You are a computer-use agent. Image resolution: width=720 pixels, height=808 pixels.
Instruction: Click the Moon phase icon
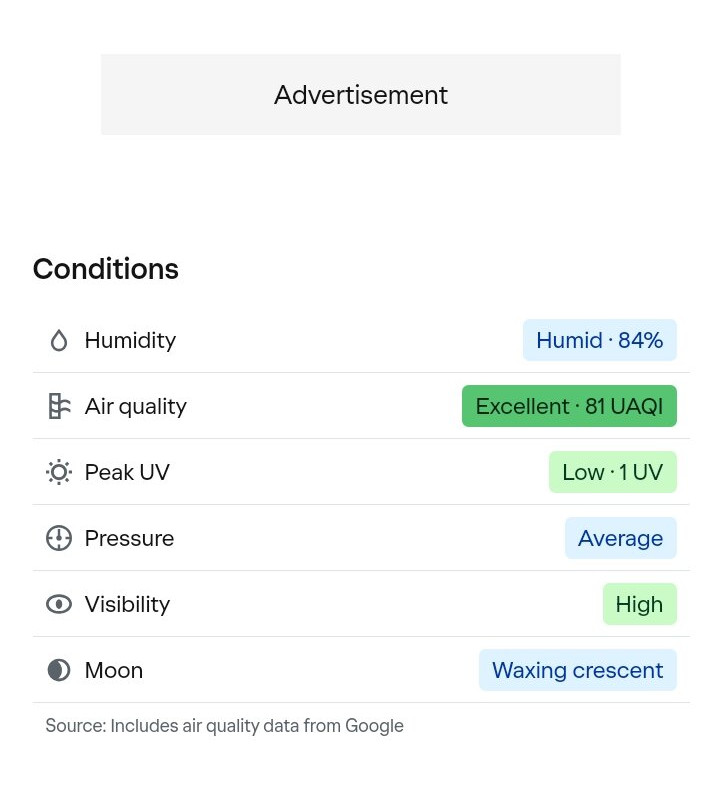tap(59, 670)
